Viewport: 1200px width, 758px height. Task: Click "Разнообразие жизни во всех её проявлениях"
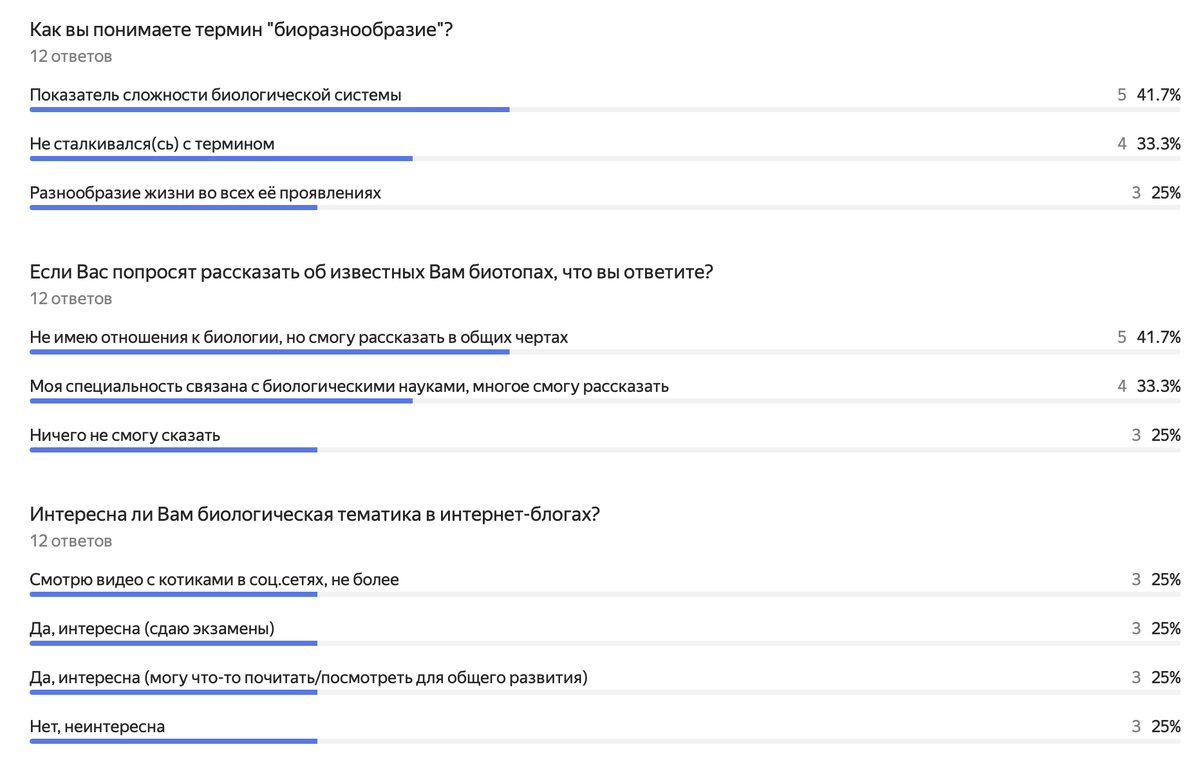(205, 192)
